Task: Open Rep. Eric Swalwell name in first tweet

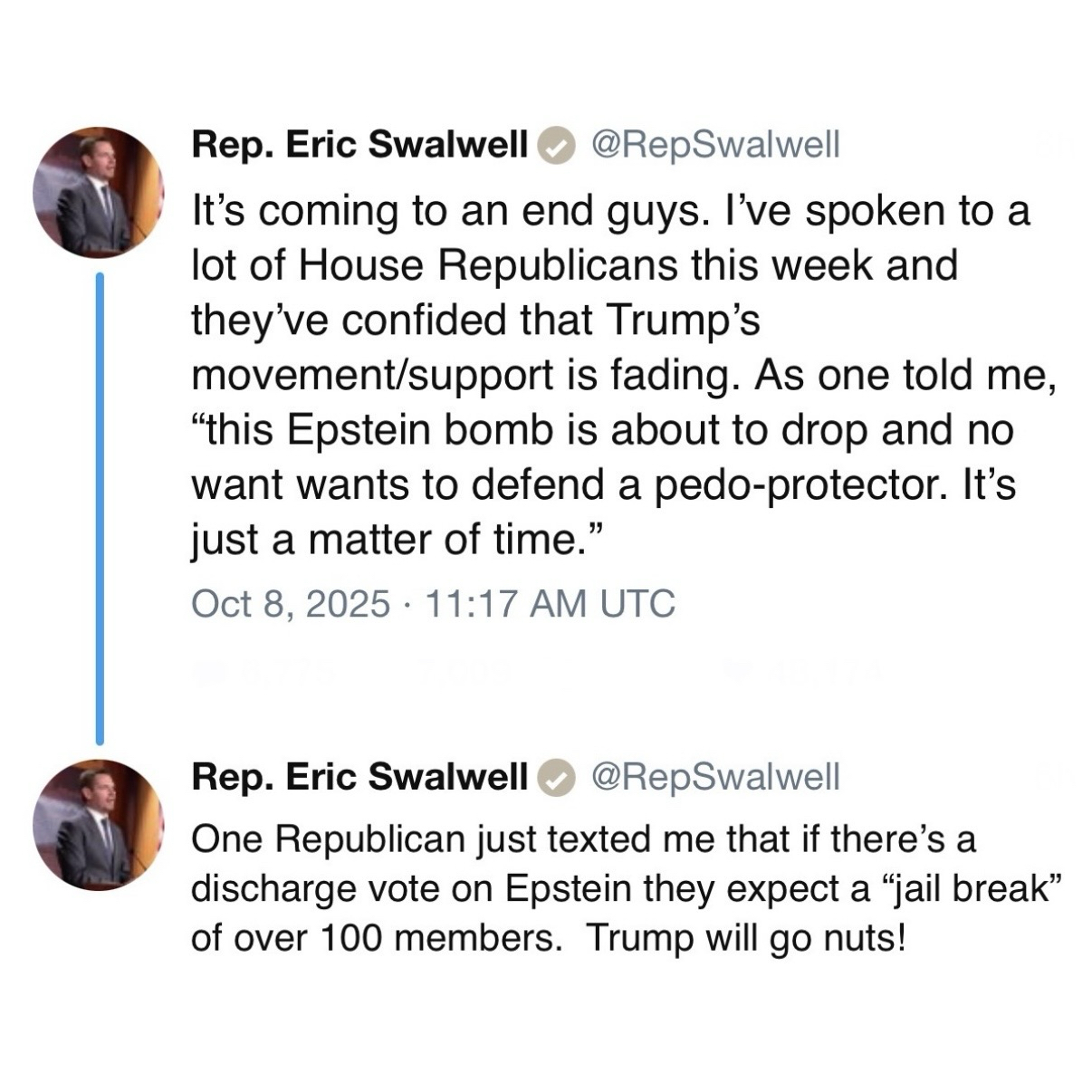Action: tap(359, 146)
